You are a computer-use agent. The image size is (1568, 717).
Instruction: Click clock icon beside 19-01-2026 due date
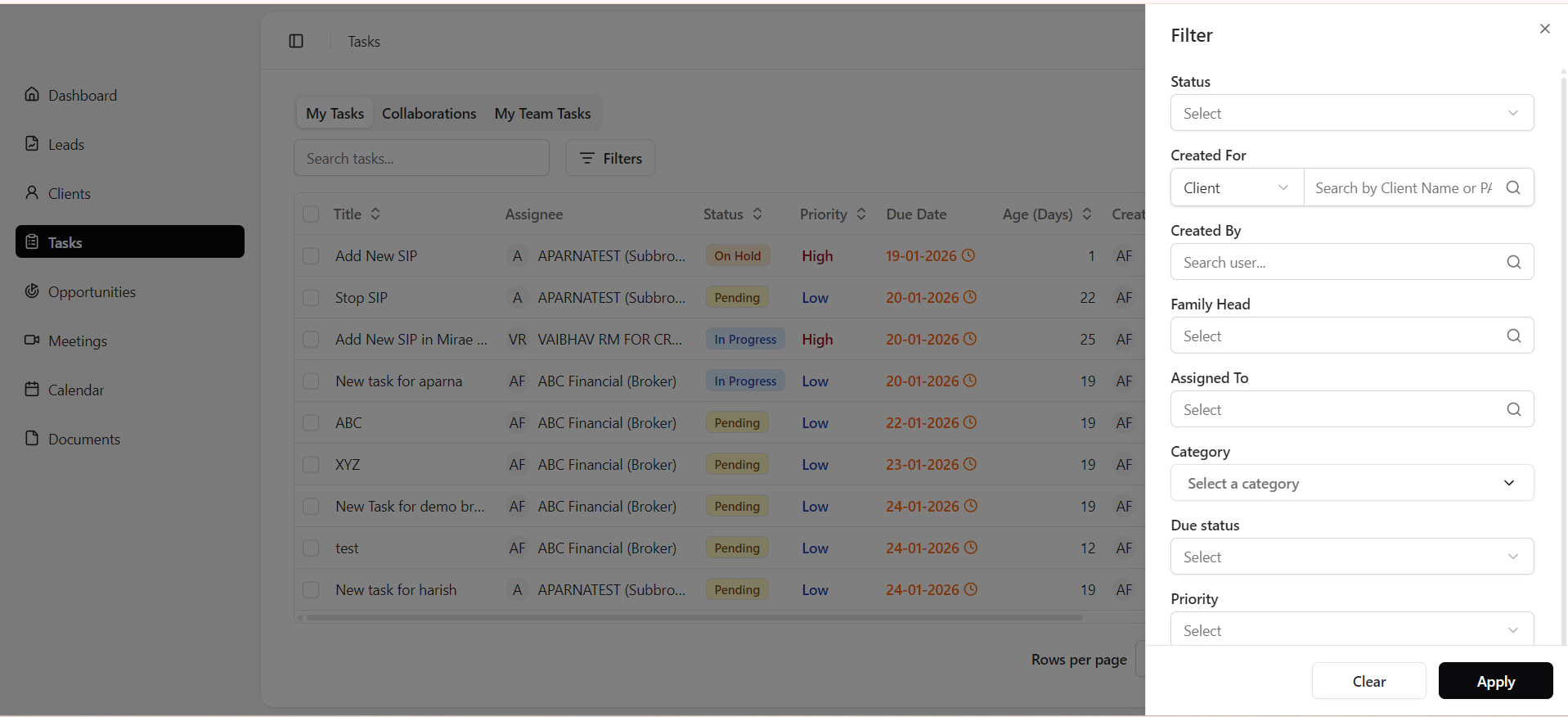pyautogui.click(x=968, y=255)
